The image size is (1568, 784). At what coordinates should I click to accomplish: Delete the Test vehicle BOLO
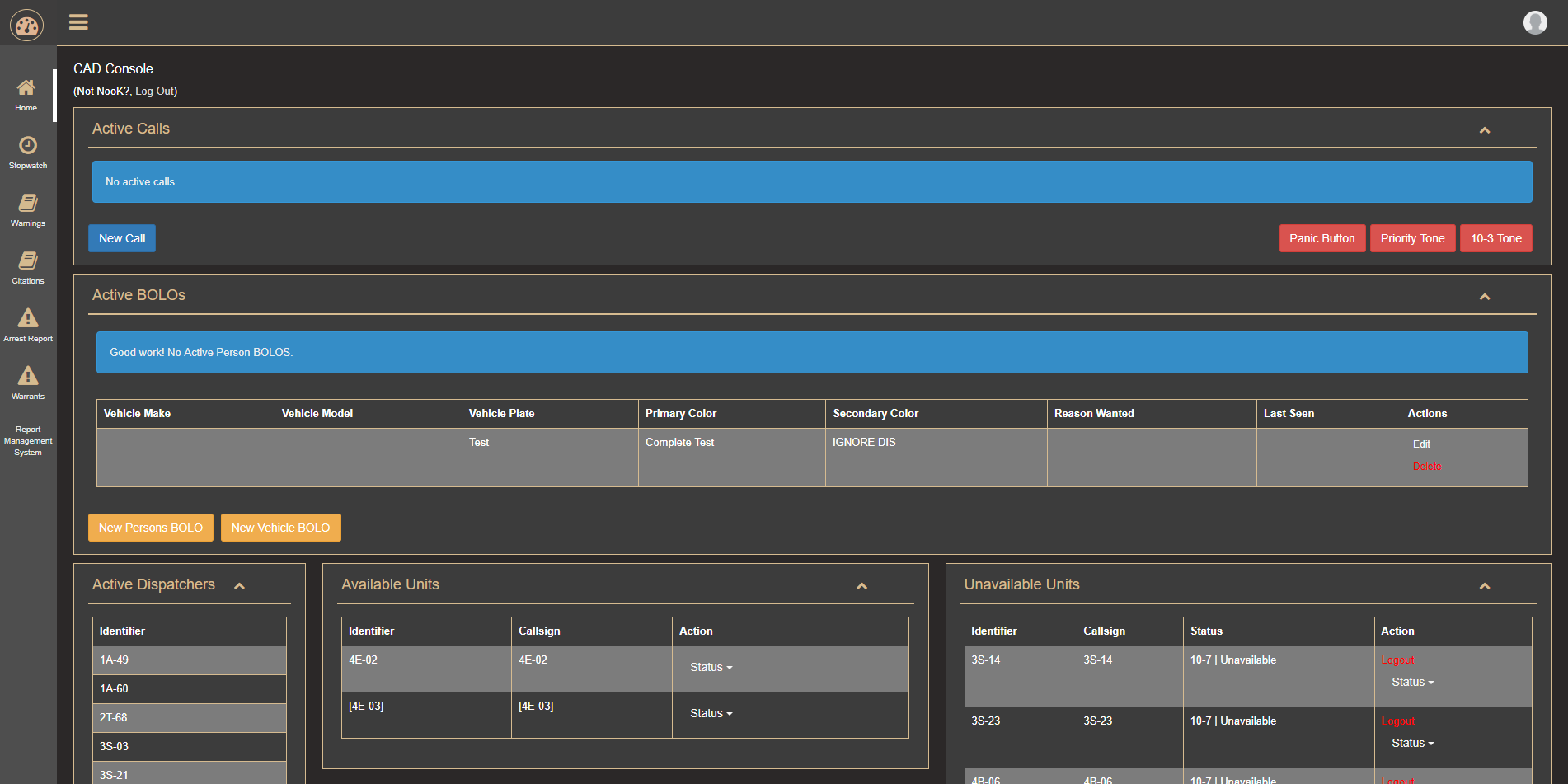pyautogui.click(x=1427, y=467)
